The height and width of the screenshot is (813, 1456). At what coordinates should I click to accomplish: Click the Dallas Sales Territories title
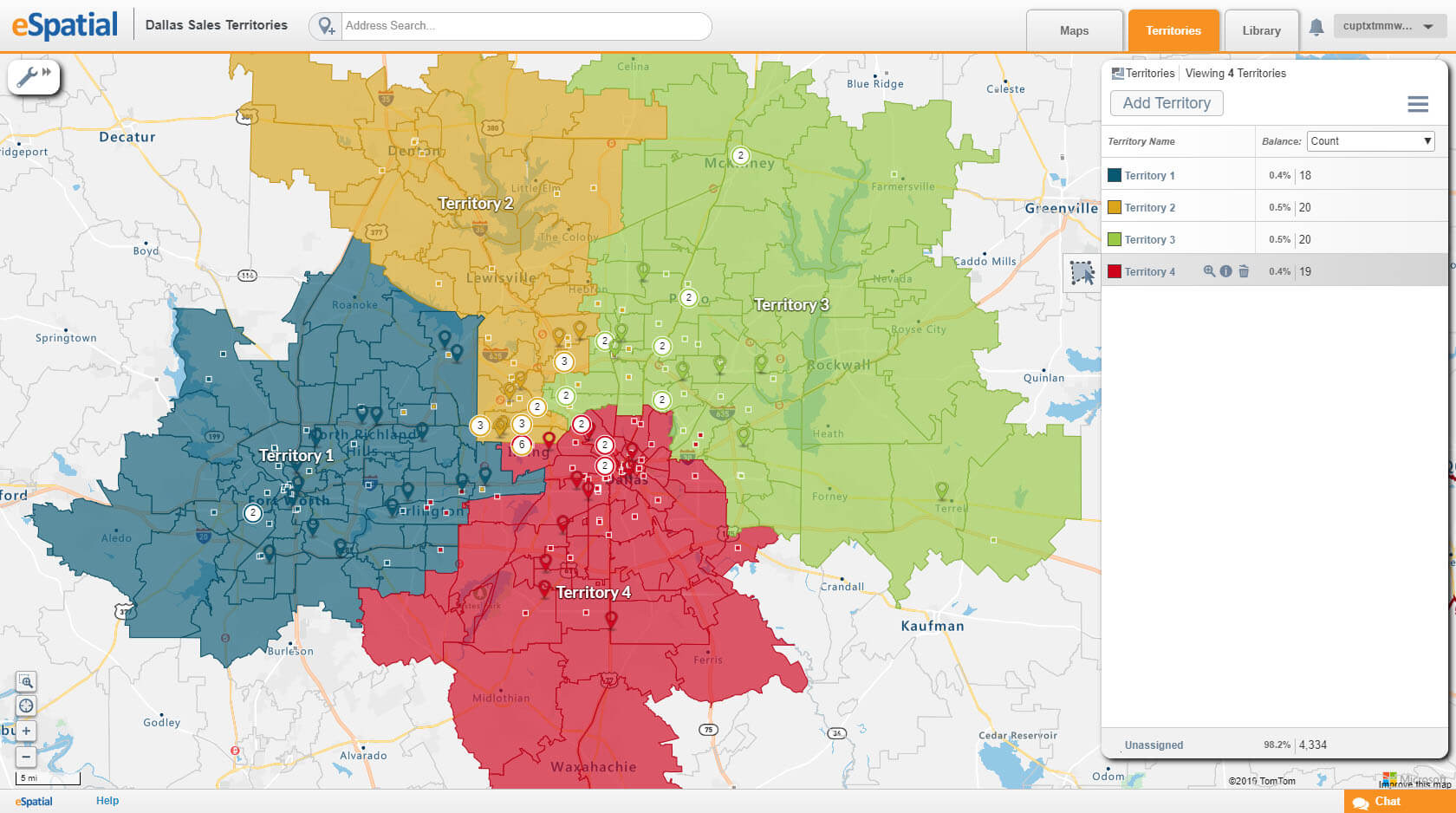click(x=217, y=25)
